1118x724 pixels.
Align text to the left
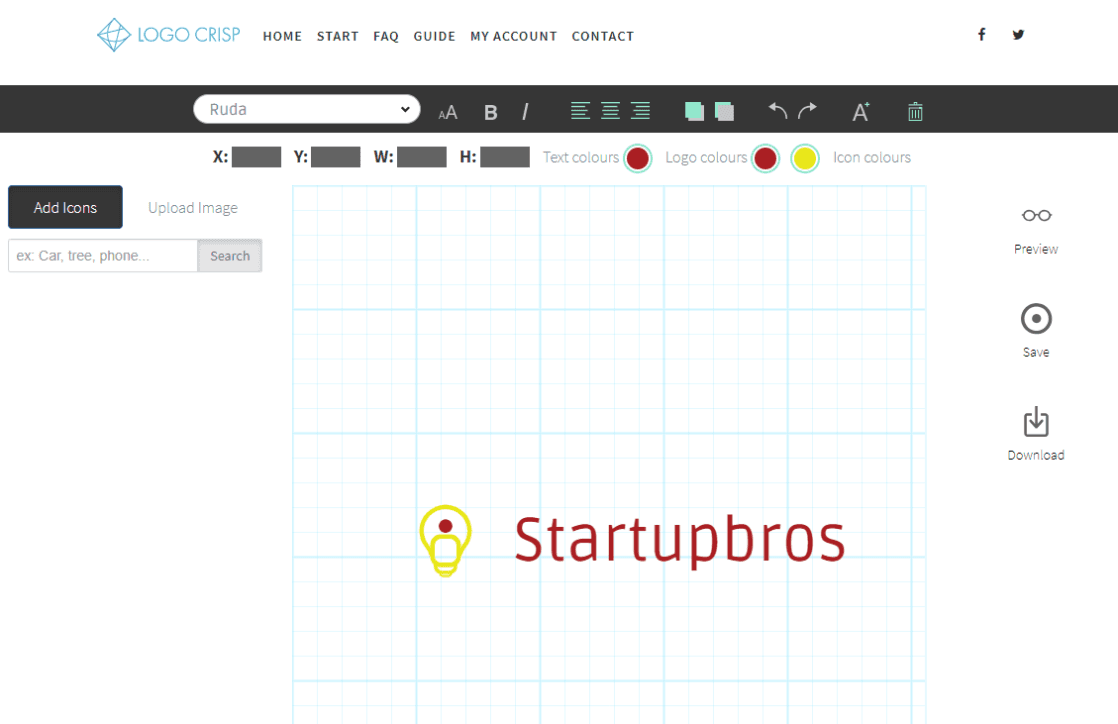(580, 111)
